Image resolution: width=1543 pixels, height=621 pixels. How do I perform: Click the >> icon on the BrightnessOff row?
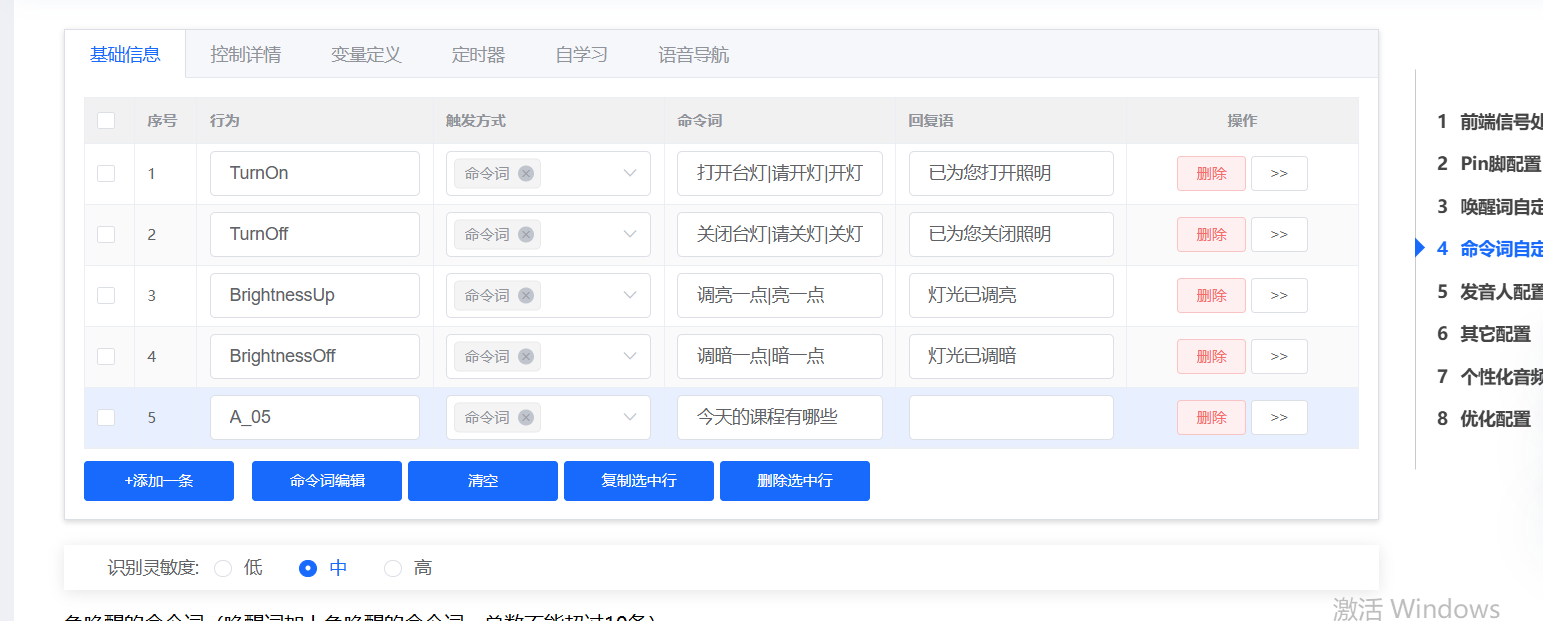1279,356
